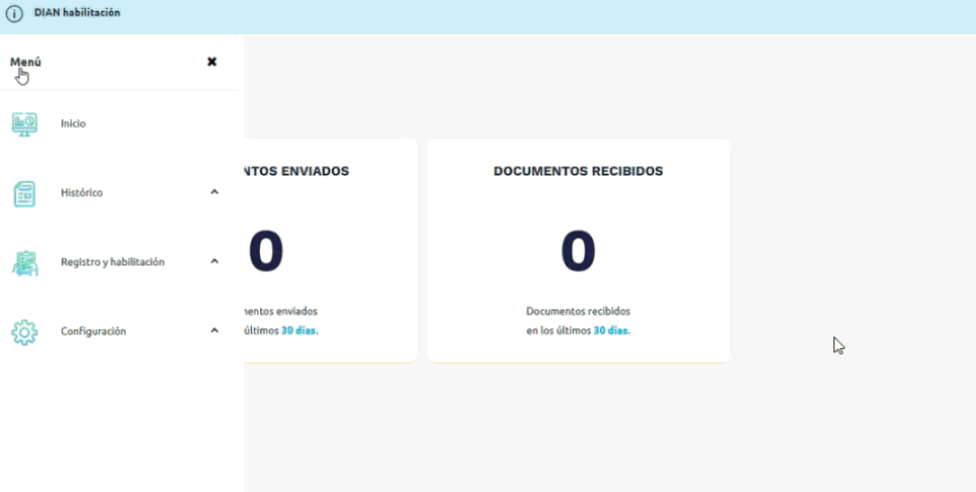
Task: Click the Documentos Recibidos card title
Action: pyautogui.click(x=578, y=171)
